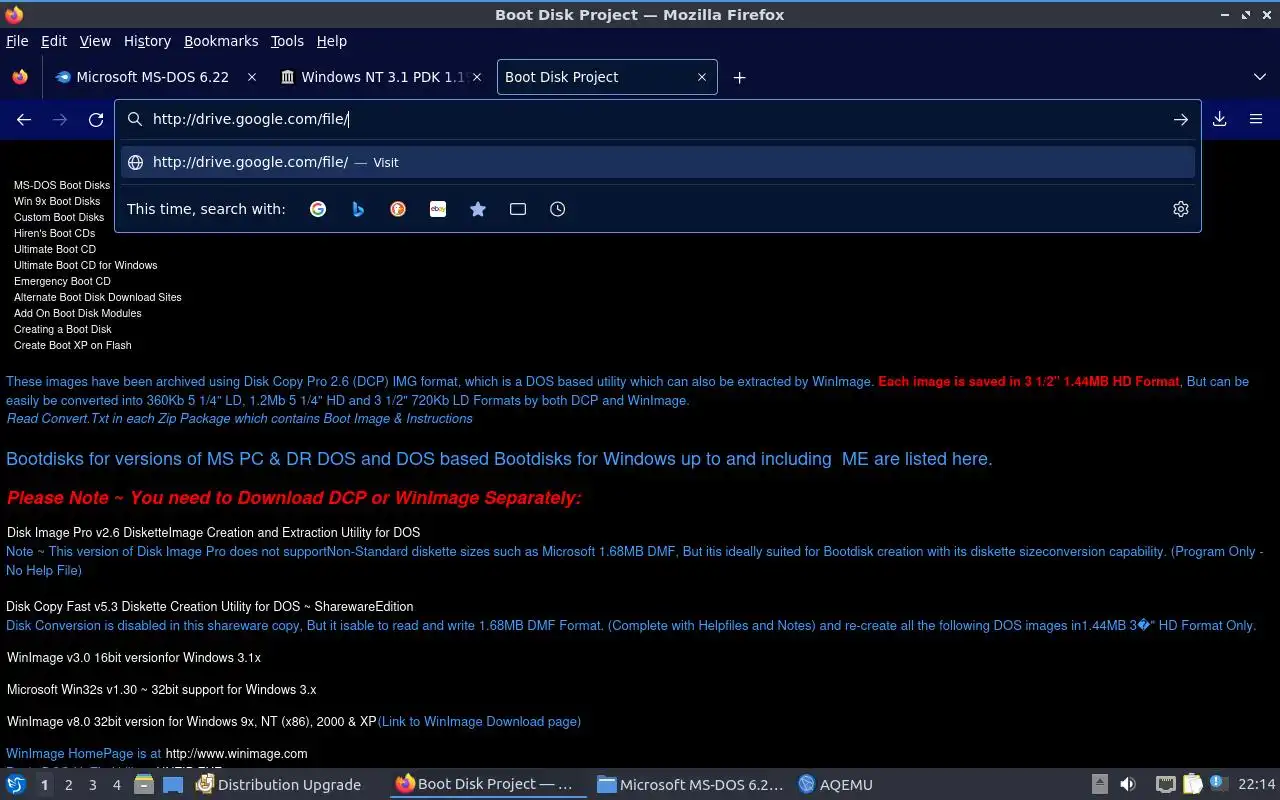Close the Boot Disk Project tab
This screenshot has height=800, width=1280.
coord(702,77)
